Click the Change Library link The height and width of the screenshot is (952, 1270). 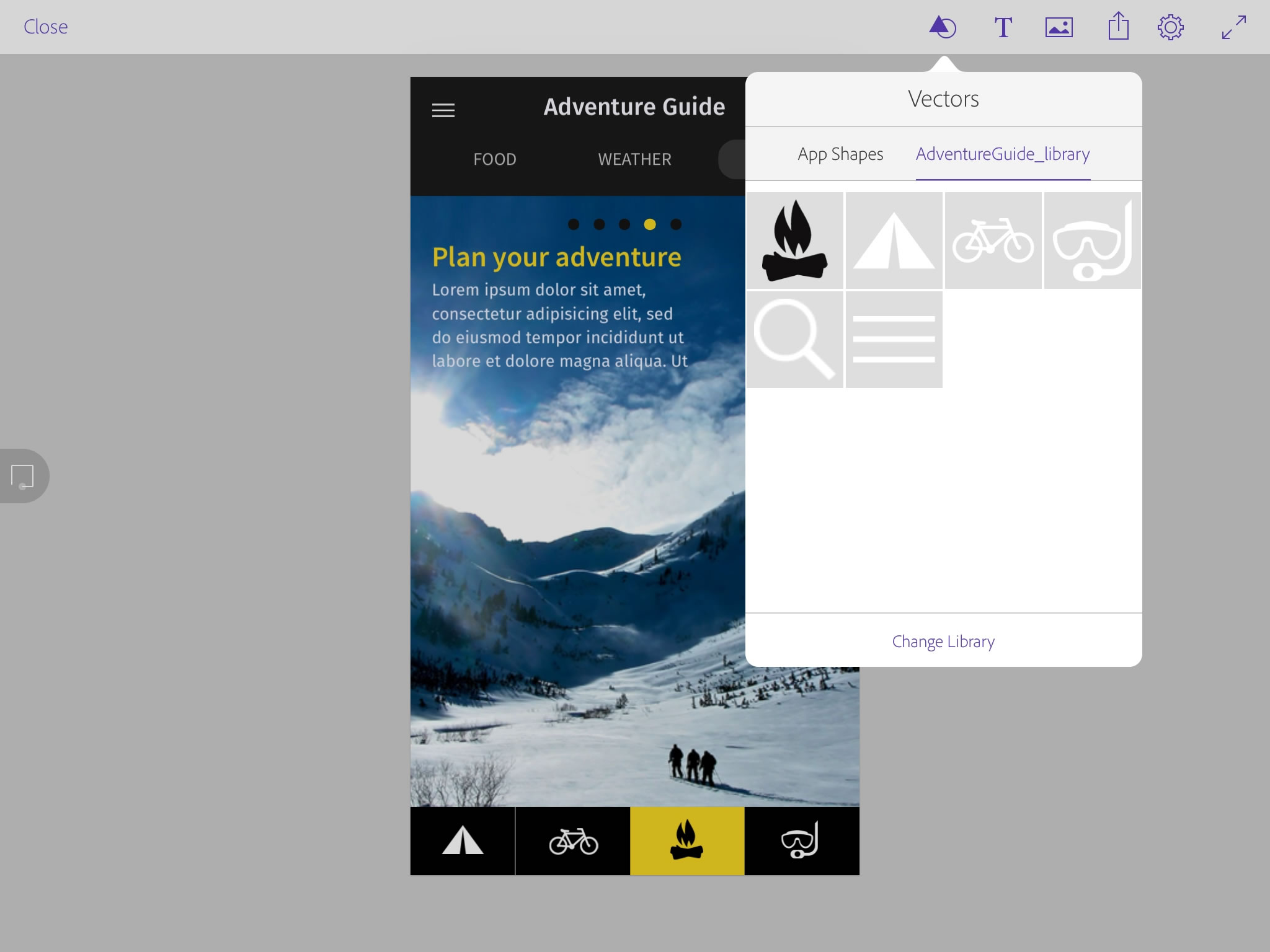[943, 641]
